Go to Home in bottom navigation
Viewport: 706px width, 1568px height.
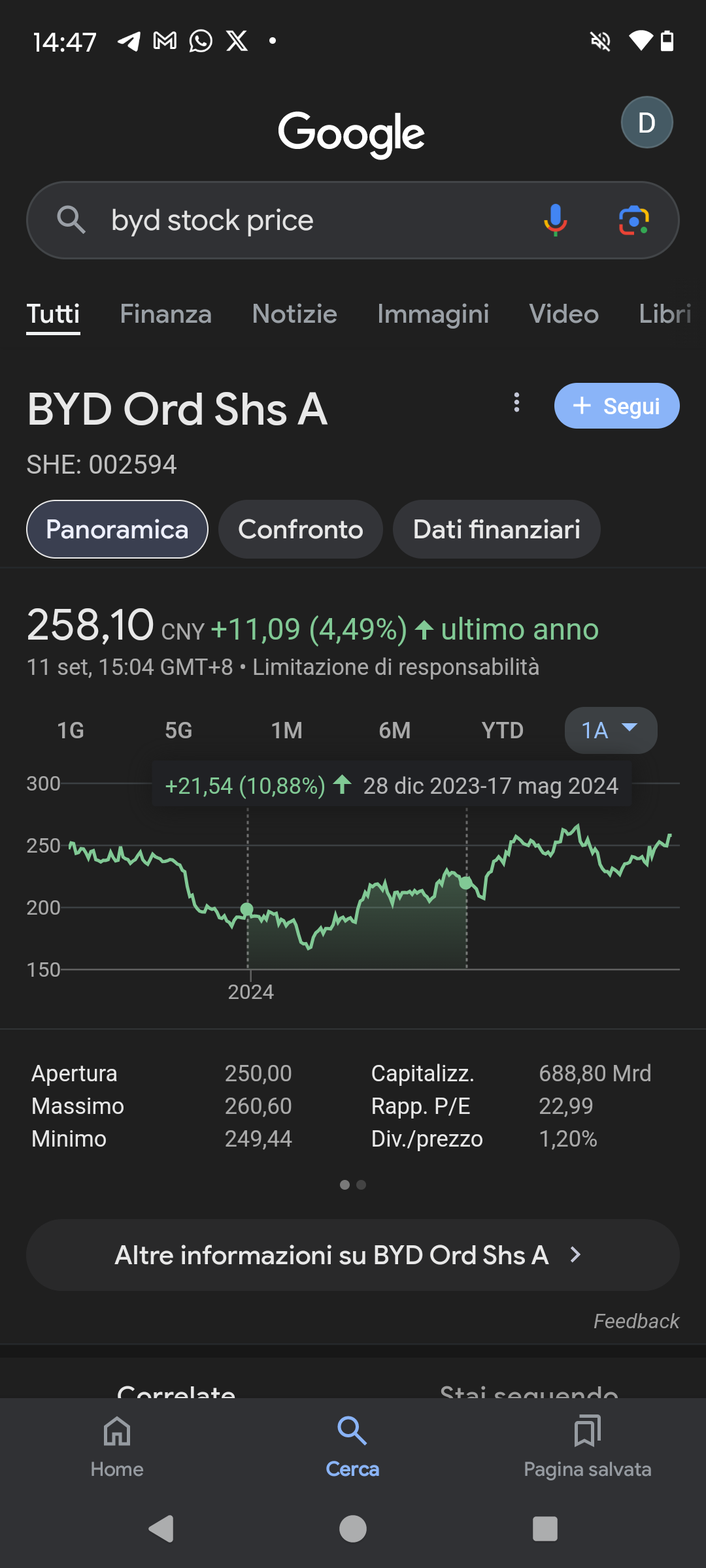(117, 1445)
